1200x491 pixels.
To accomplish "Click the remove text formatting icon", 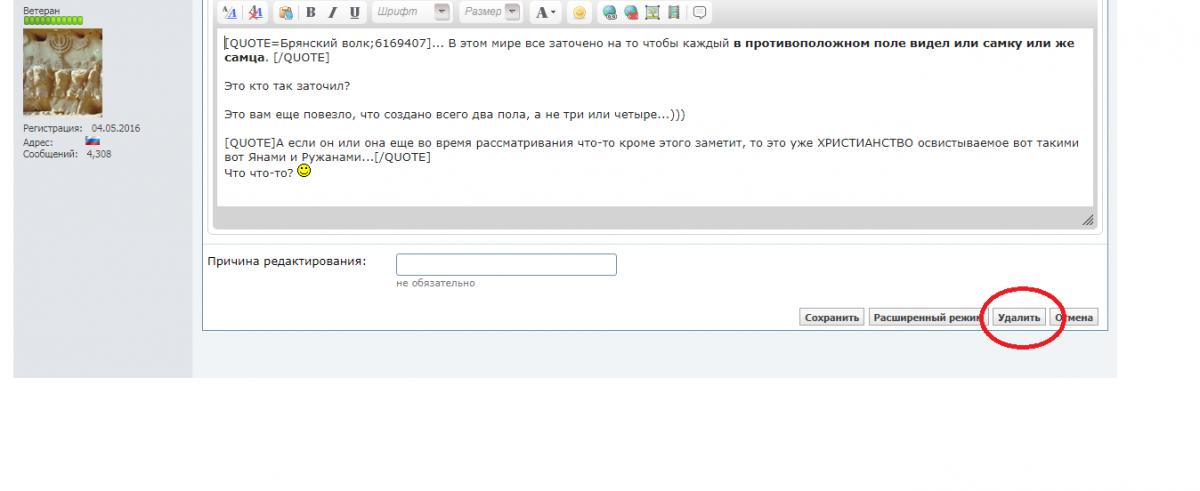I will (x=254, y=13).
